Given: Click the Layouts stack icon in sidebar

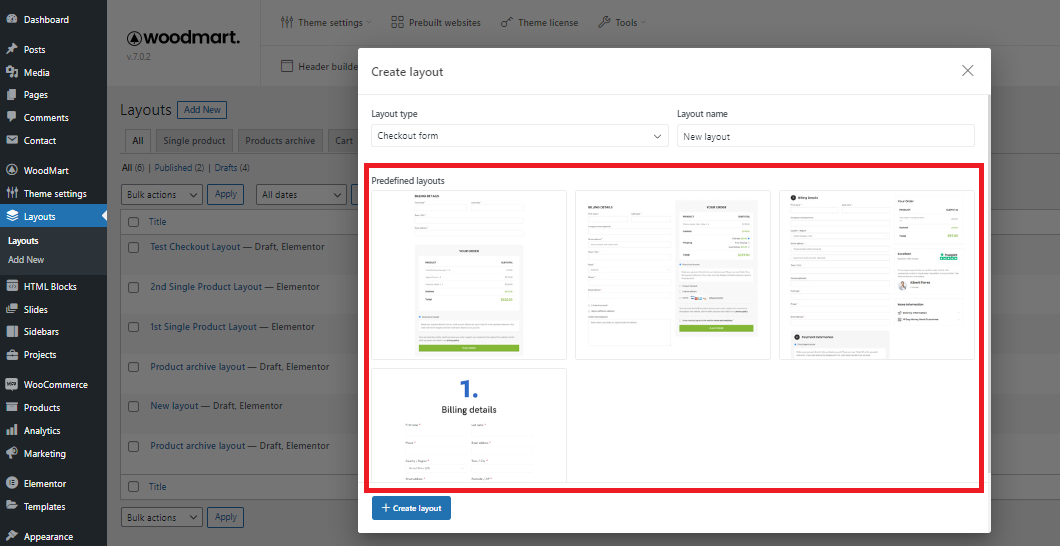Looking at the screenshot, I should point(11,216).
